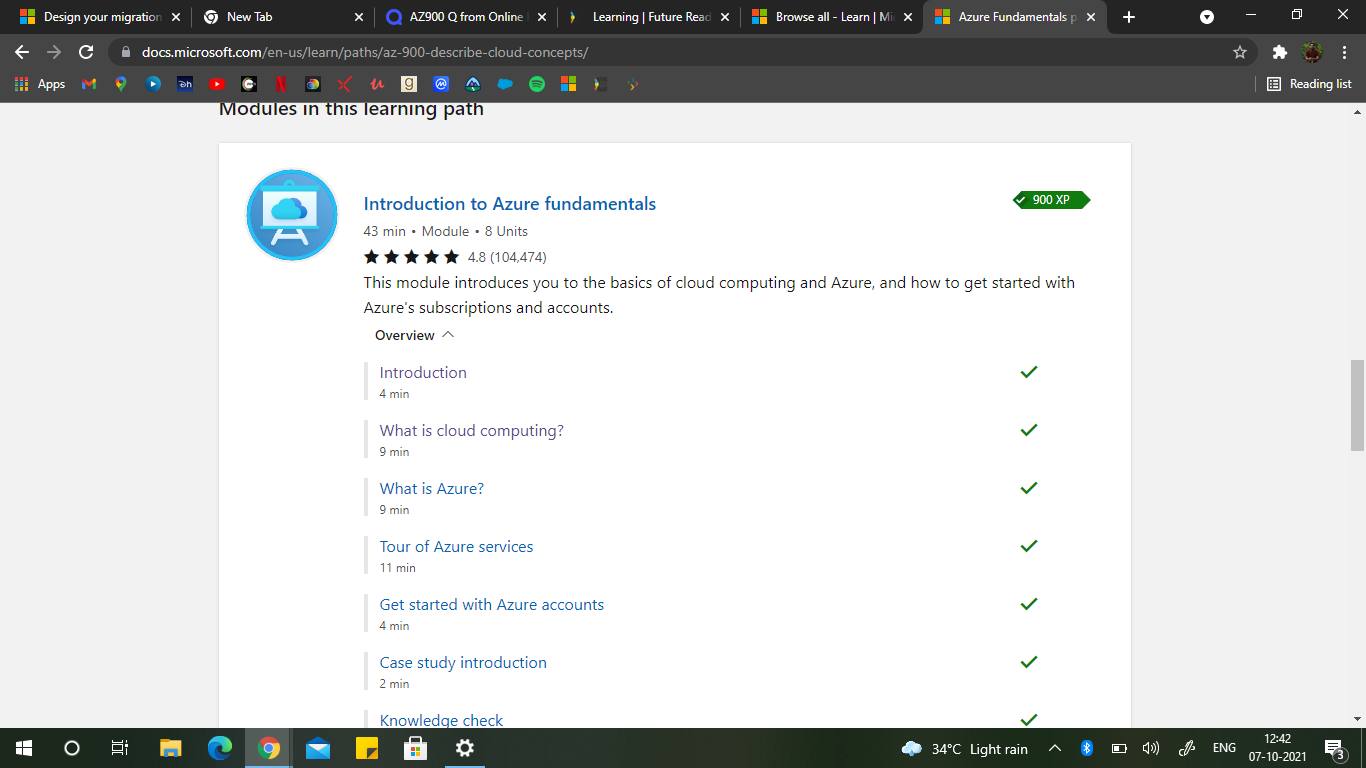This screenshot has height=768, width=1366.
Task: Click the Bluetooth tray icon
Action: tap(1087, 748)
